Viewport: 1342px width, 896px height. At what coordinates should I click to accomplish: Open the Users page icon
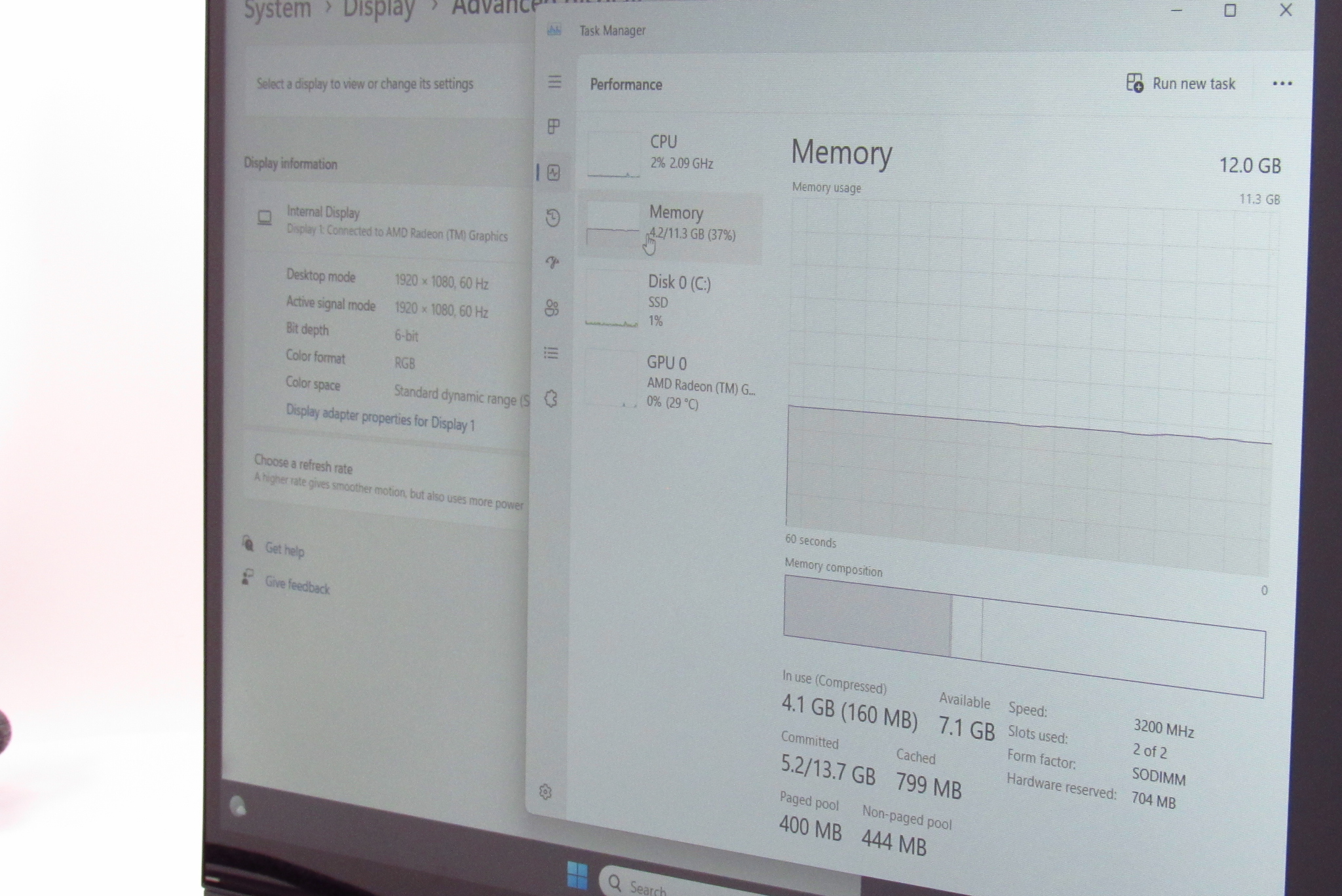click(x=552, y=308)
